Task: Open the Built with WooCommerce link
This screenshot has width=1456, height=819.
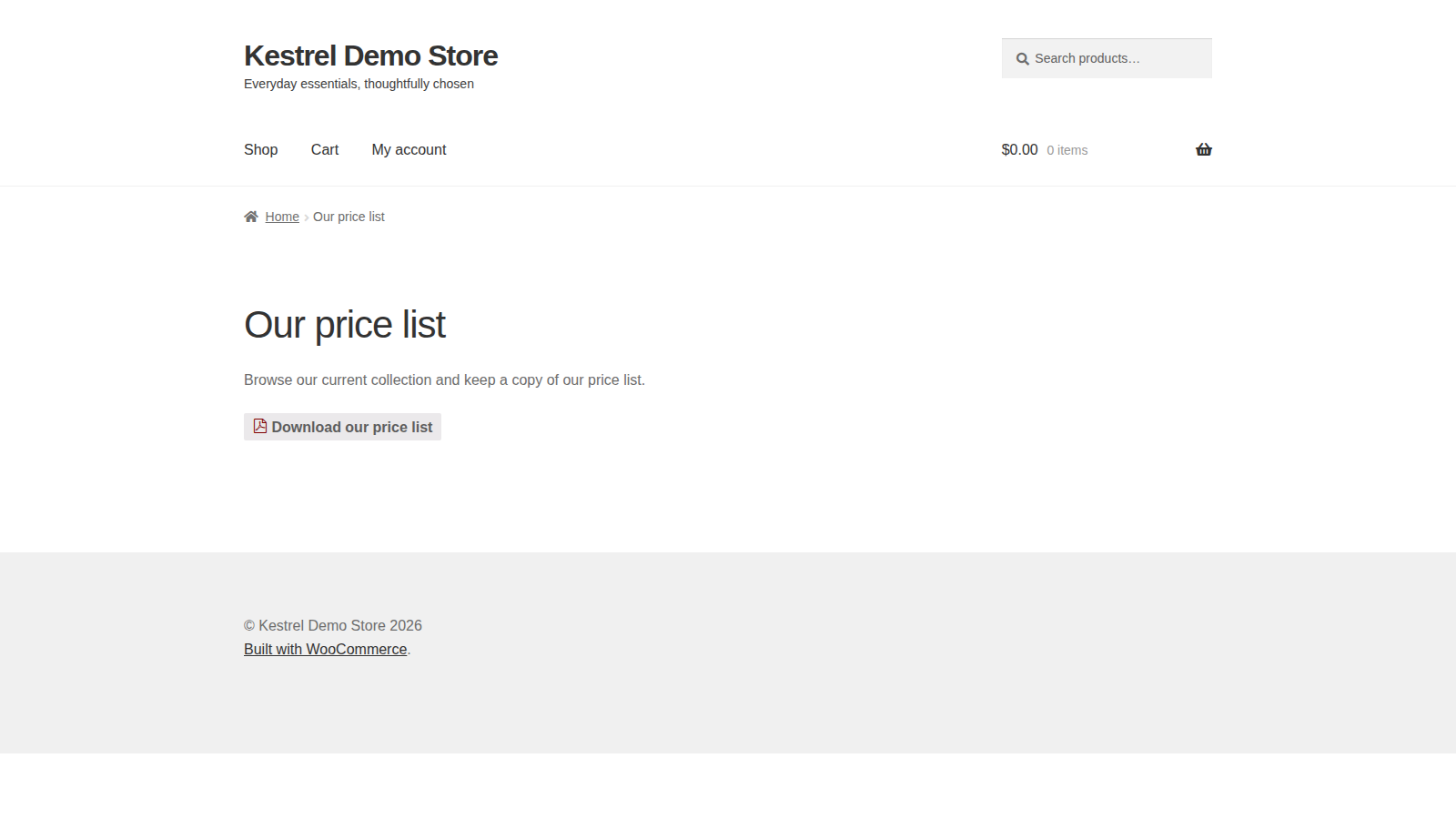Action: [325, 649]
